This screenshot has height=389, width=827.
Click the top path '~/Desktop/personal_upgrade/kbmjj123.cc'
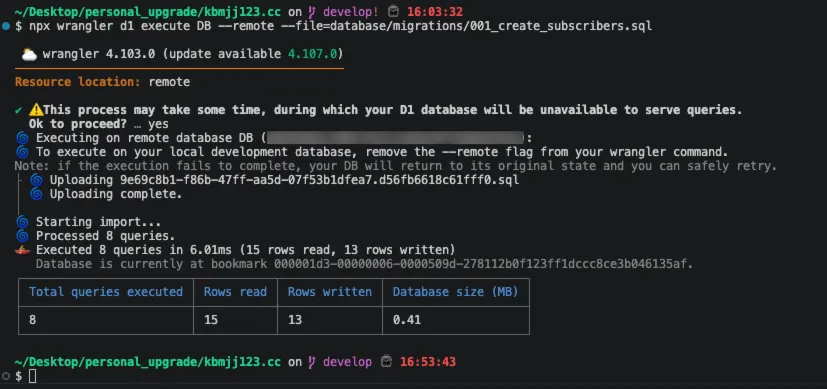coord(148,12)
